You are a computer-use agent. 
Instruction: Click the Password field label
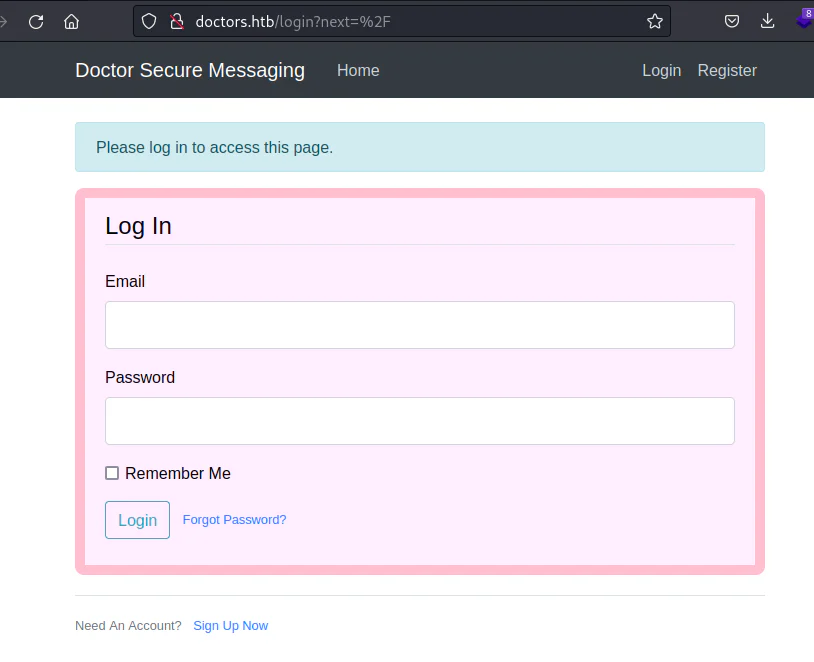click(140, 377)
